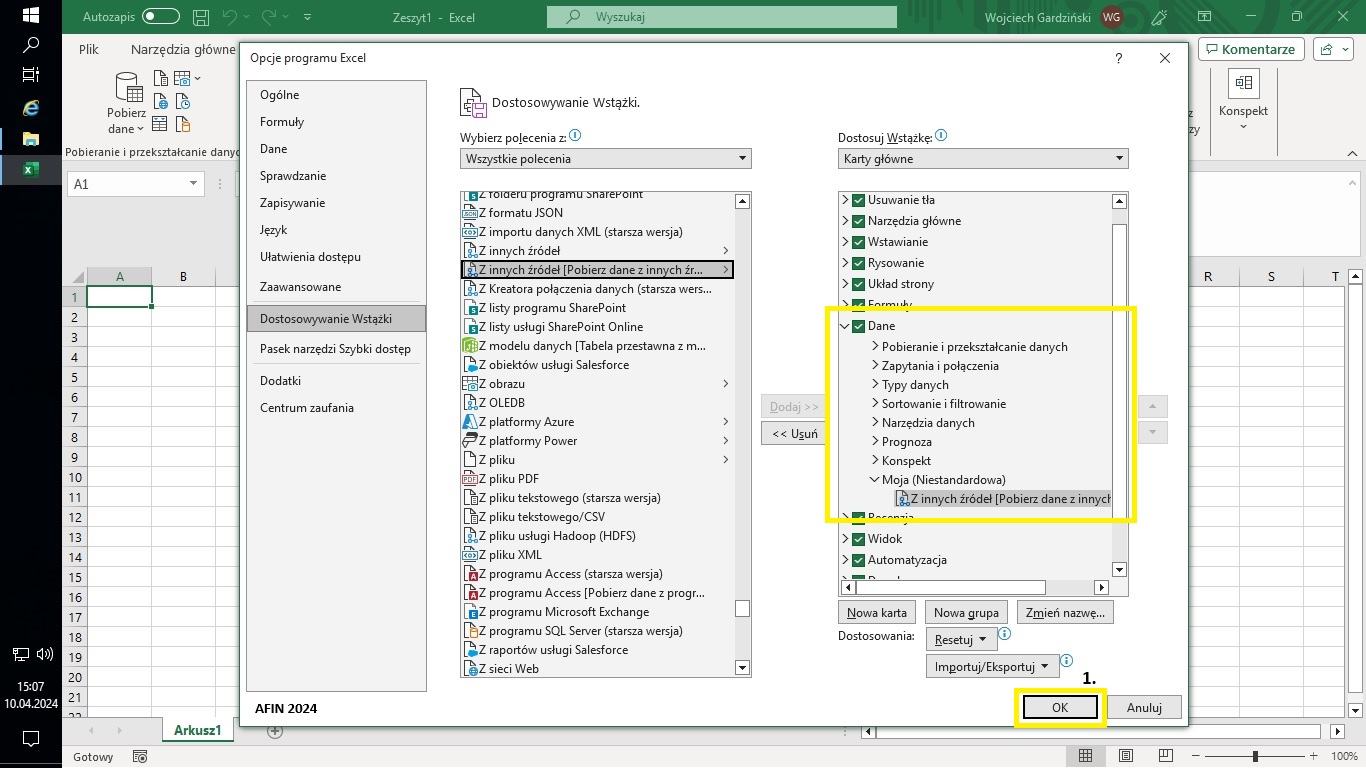Uncheck the Układ strony checkbox
The height and width of the screenshot is (768, 1366).
[858, 283]
